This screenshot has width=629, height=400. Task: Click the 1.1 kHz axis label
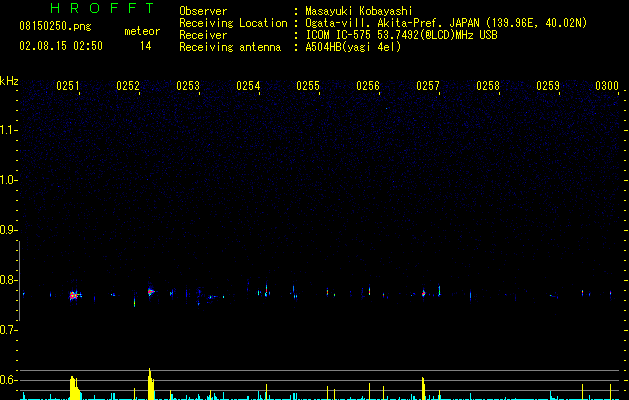[7, 130]
